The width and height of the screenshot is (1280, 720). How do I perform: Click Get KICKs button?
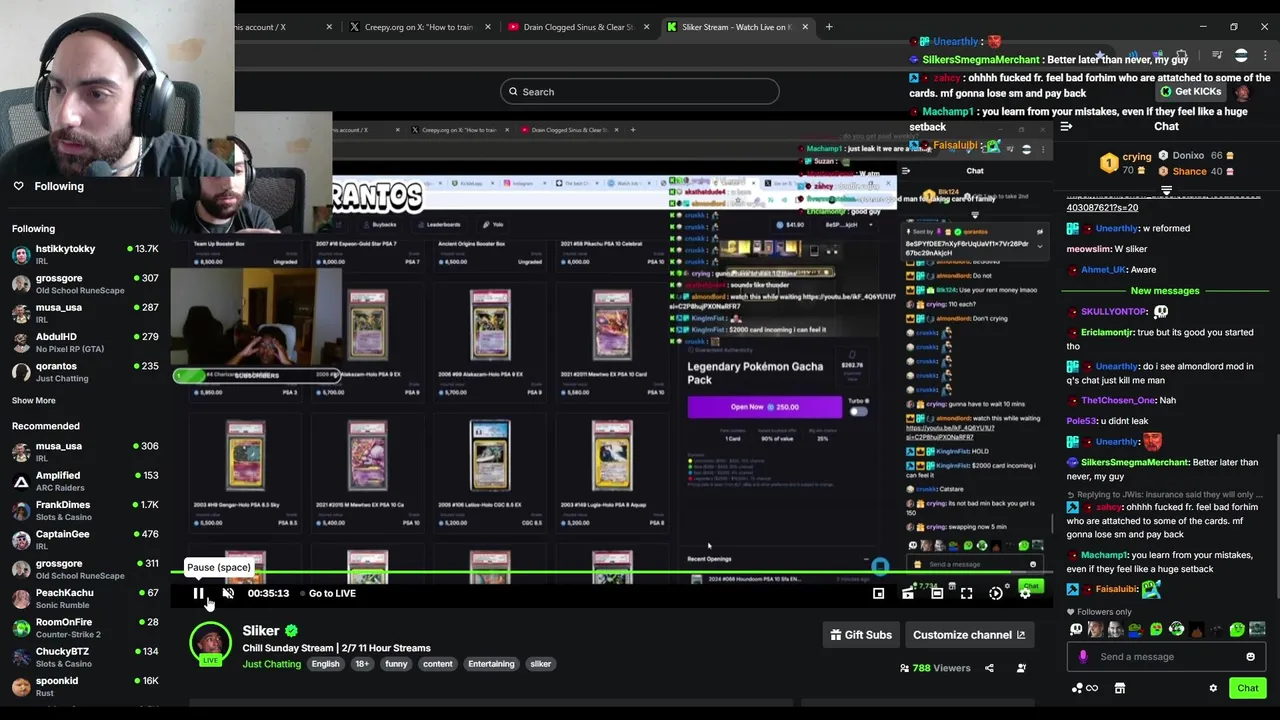(1190, 92)
